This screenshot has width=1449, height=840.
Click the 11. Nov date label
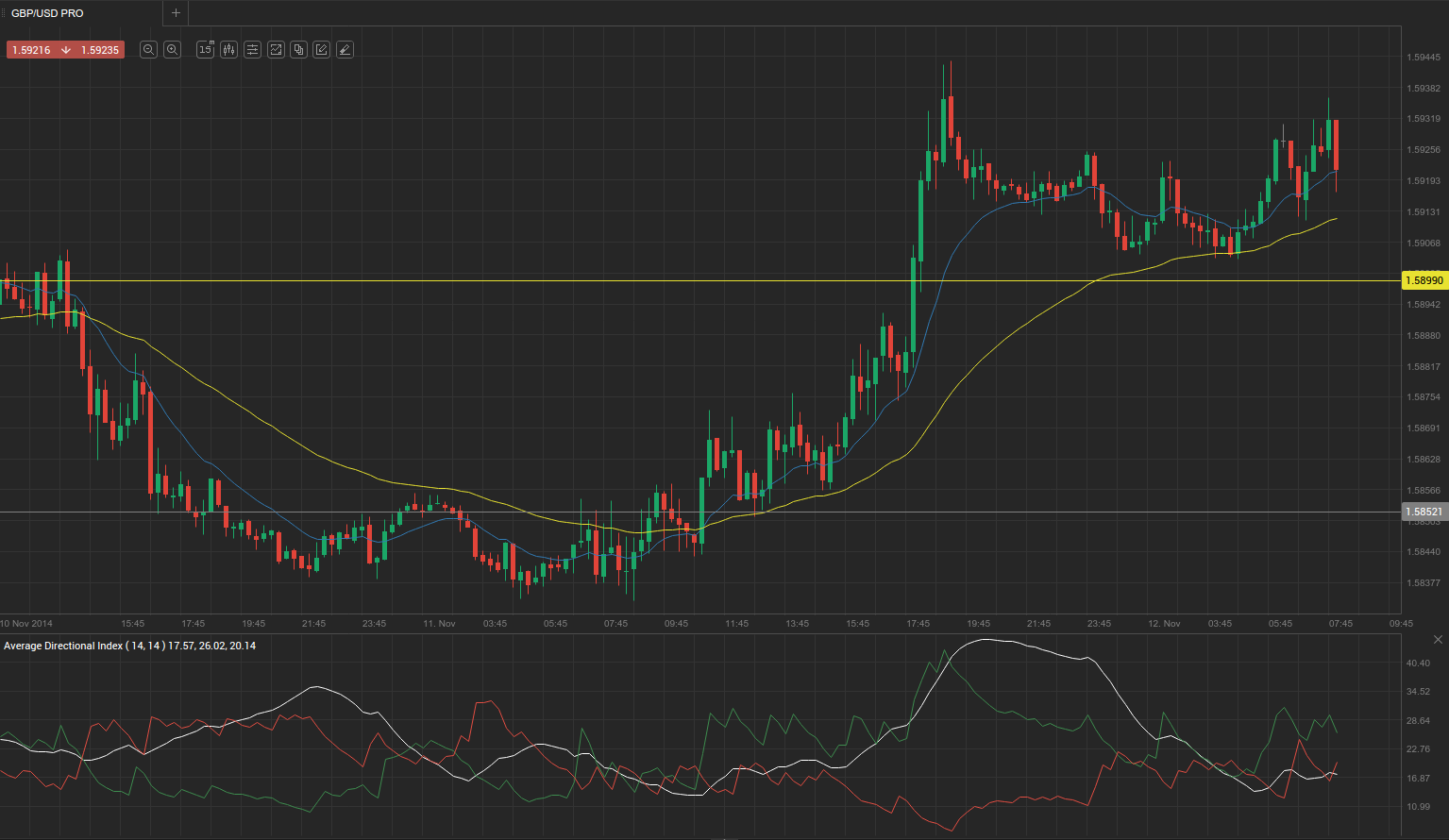click(439, 624)
